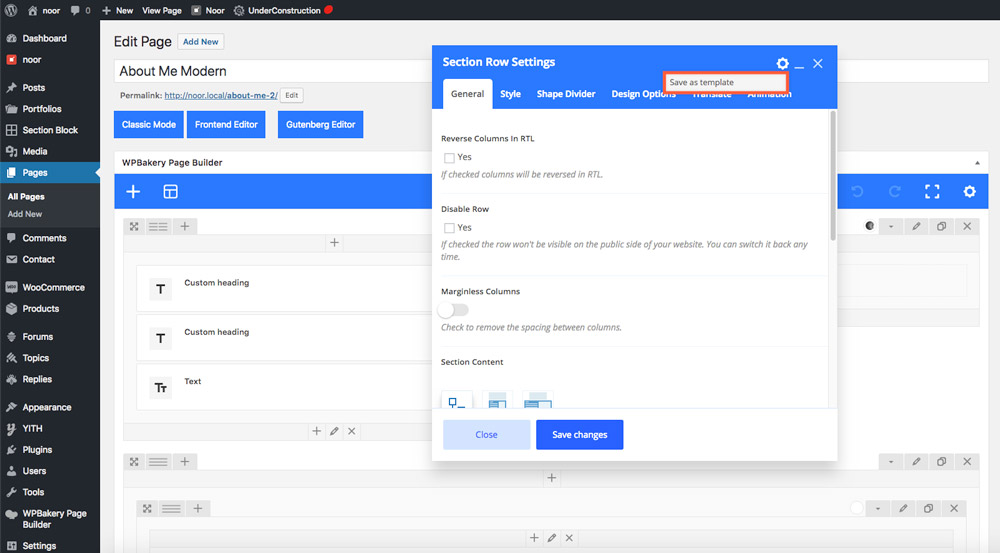1000x553 pixels.
Task: Edit the first row with pencil icon
Action: click(x=916, y=226)
